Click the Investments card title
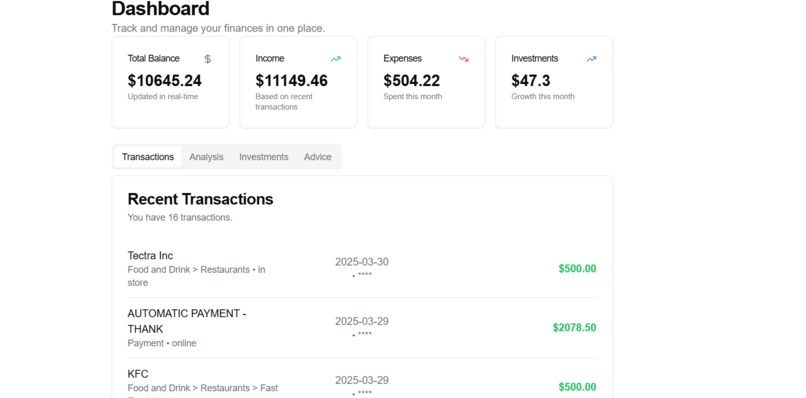This screenshot has width=806, height=398. tap(535, 59)
